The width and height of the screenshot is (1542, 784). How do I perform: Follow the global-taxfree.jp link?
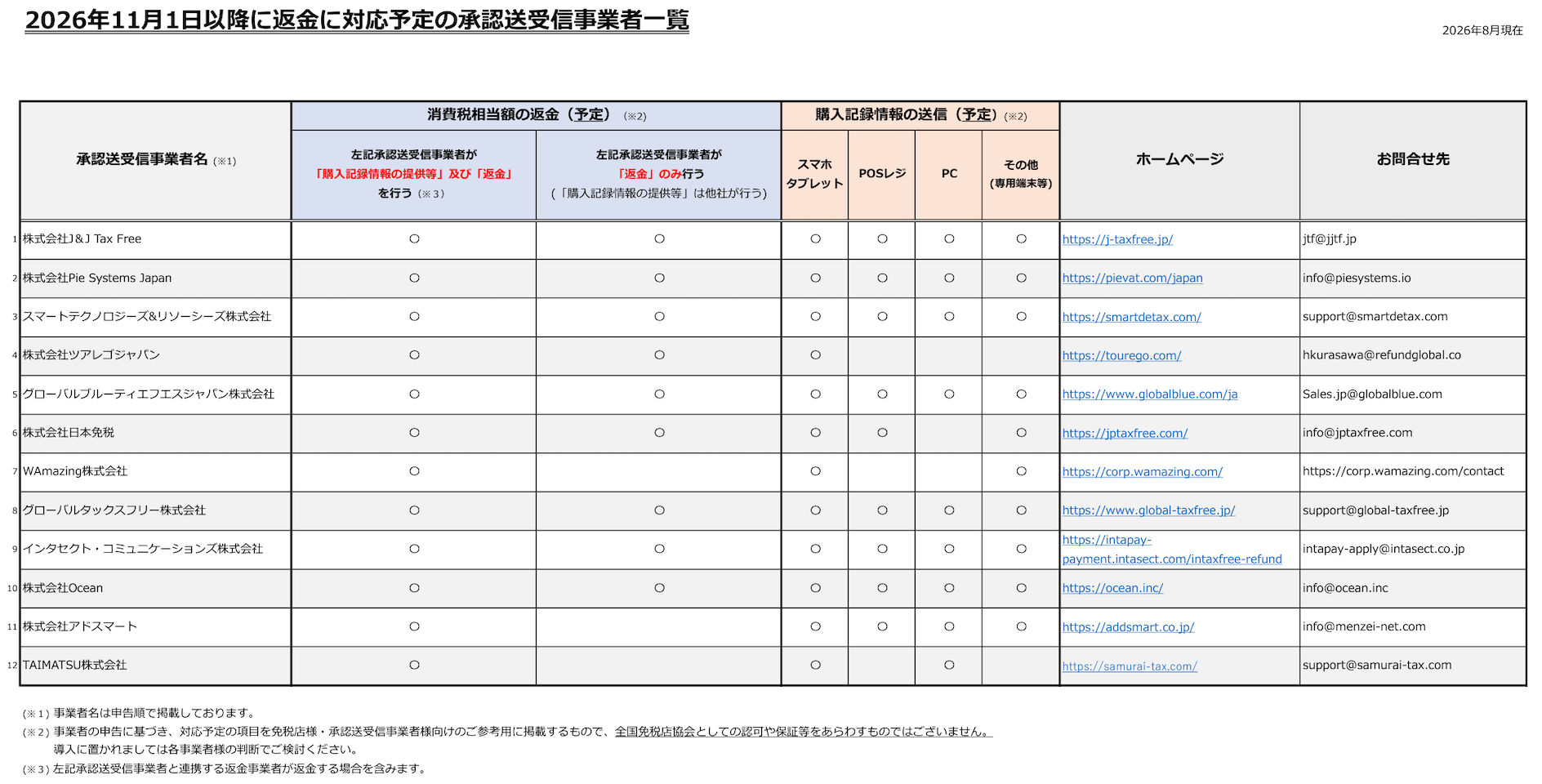pos(1148,510)
